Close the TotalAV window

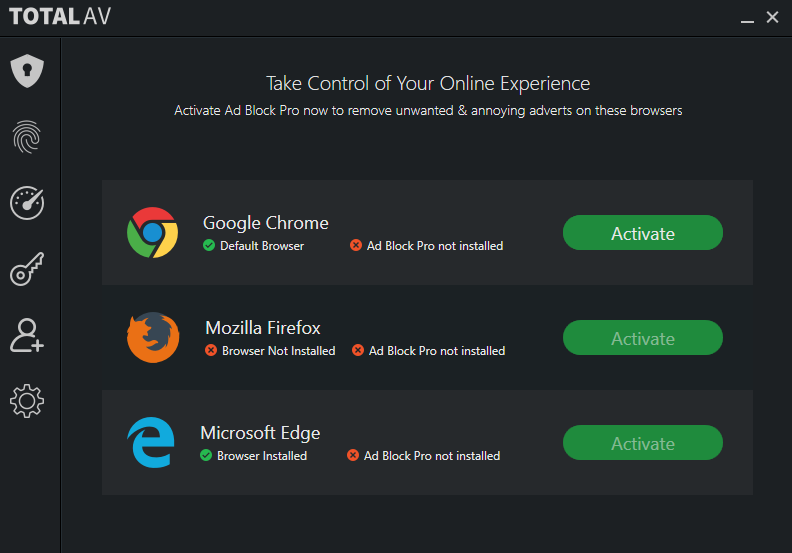772,17
